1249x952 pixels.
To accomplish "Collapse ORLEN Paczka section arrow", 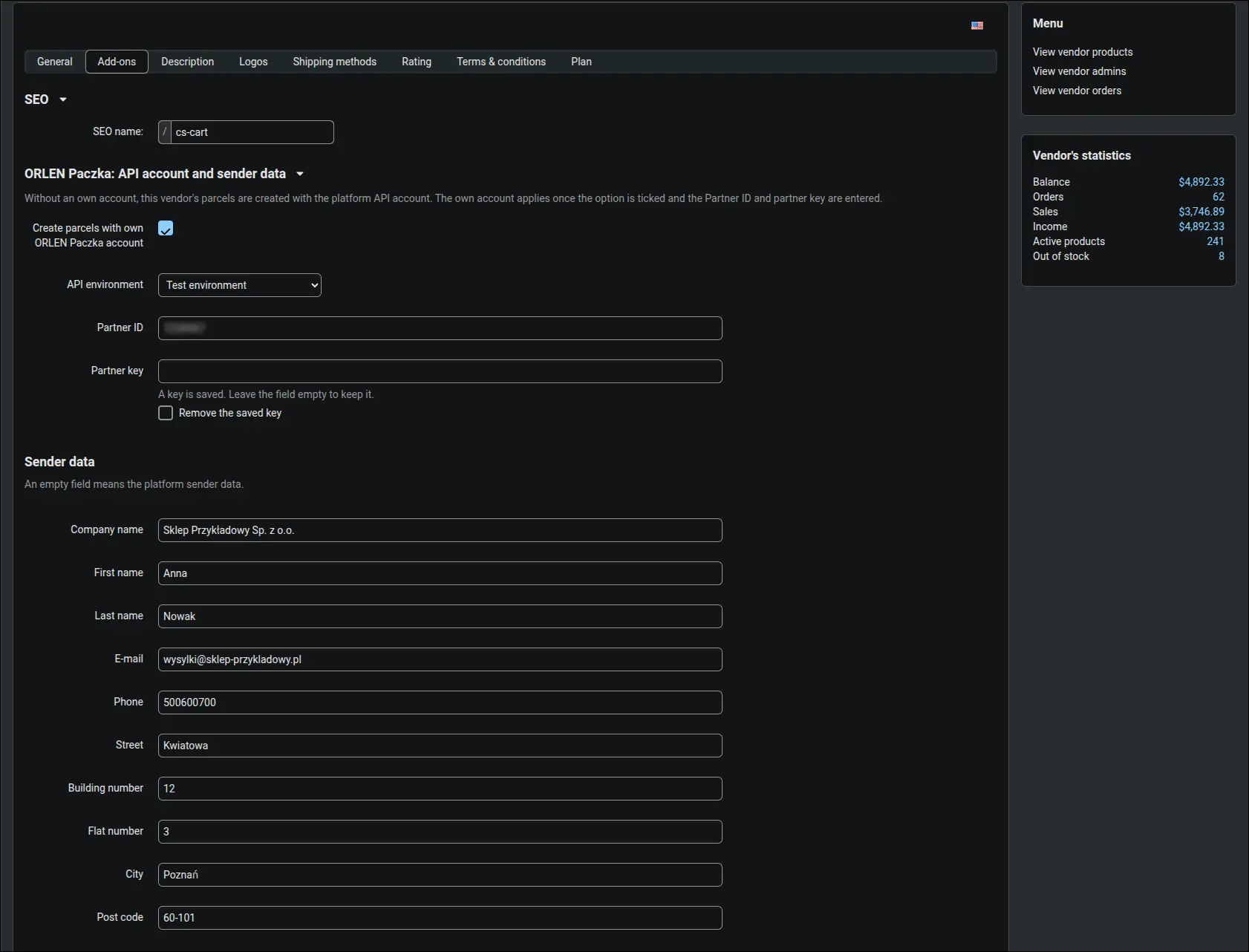I will (x=300, y=174).
